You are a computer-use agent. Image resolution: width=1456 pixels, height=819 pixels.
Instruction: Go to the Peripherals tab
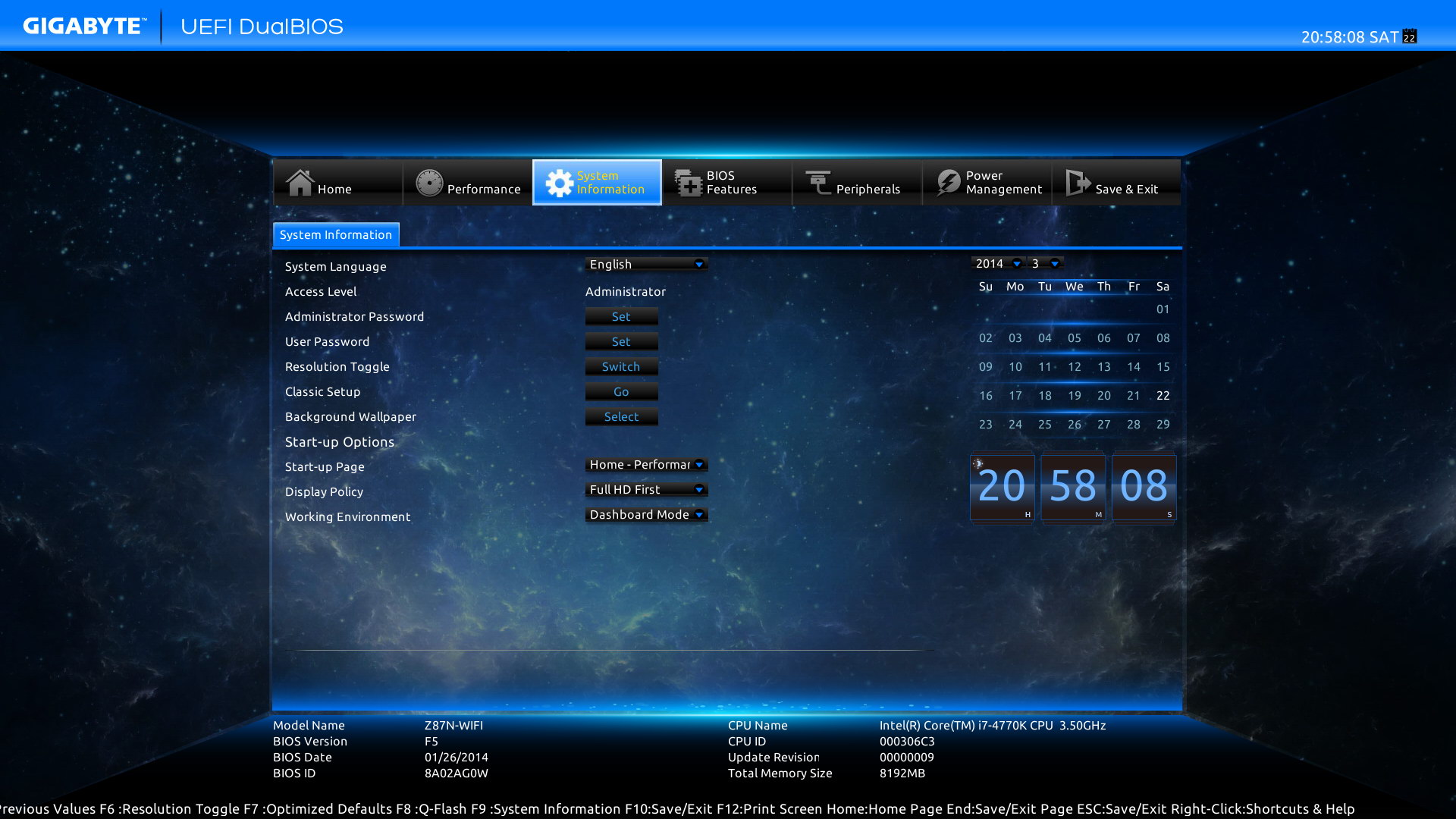[856, 183]
